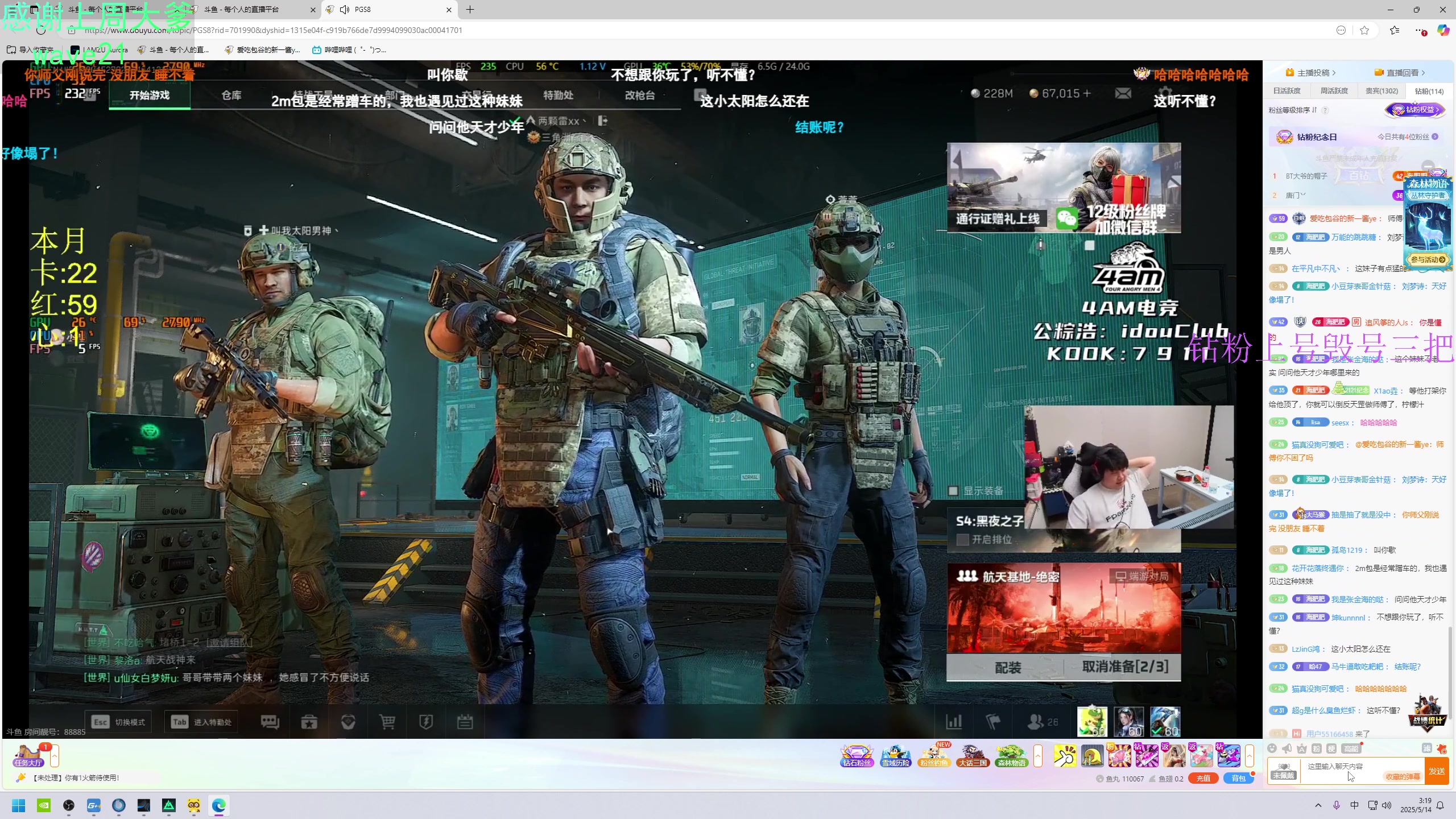Viewport: 1456px width, 819px height.
Task: Click the in-game mail envelope icon
Action: coord(1123,93)
